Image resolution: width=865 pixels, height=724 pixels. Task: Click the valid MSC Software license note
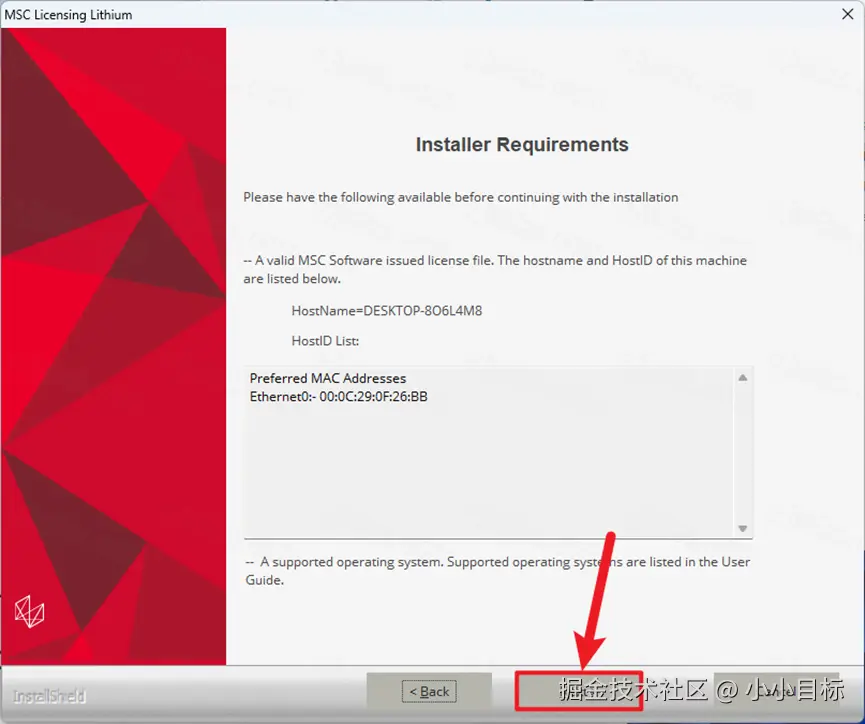coord(495,269)
